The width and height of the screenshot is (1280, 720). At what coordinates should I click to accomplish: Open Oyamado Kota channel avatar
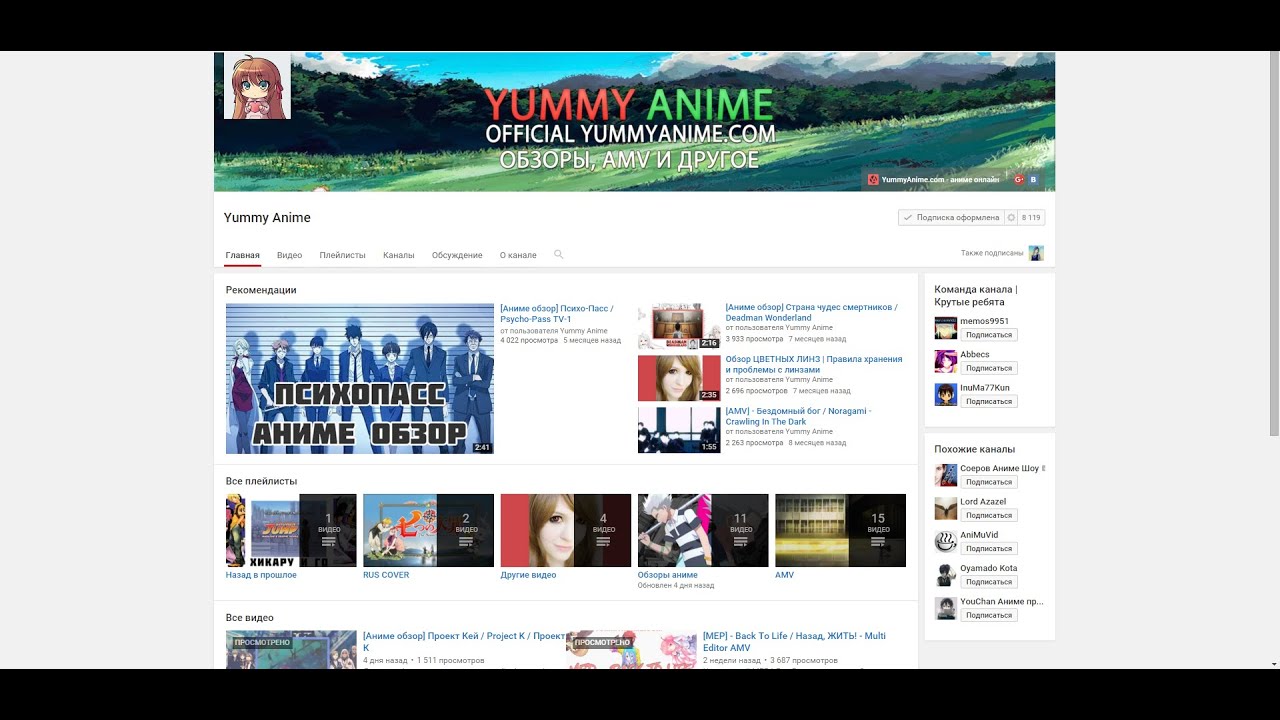click(x=945, y=575)
